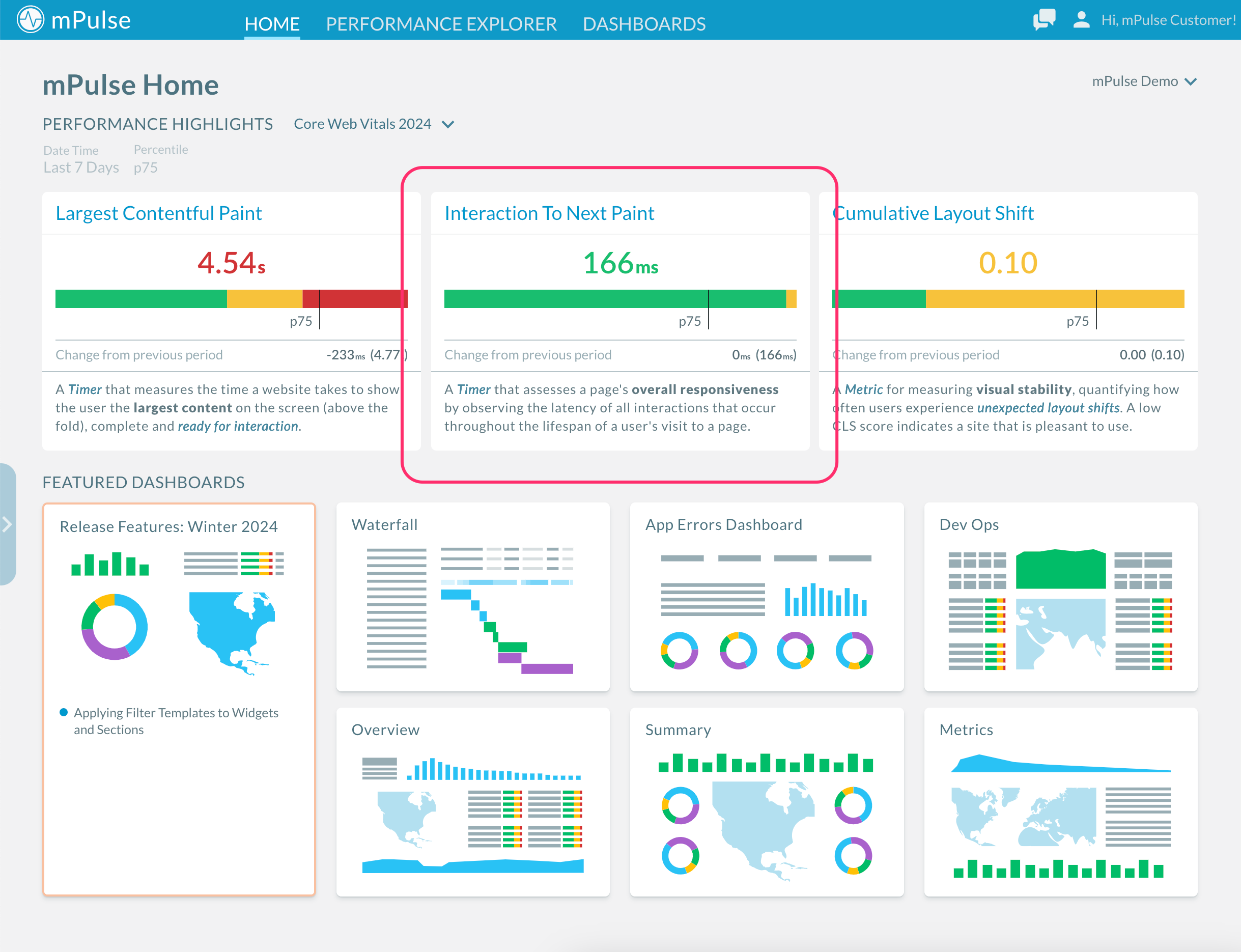Click the Largest Contentful Paint distribution bar
Screen dimensions: 1241x952
[x=231, y=299]
